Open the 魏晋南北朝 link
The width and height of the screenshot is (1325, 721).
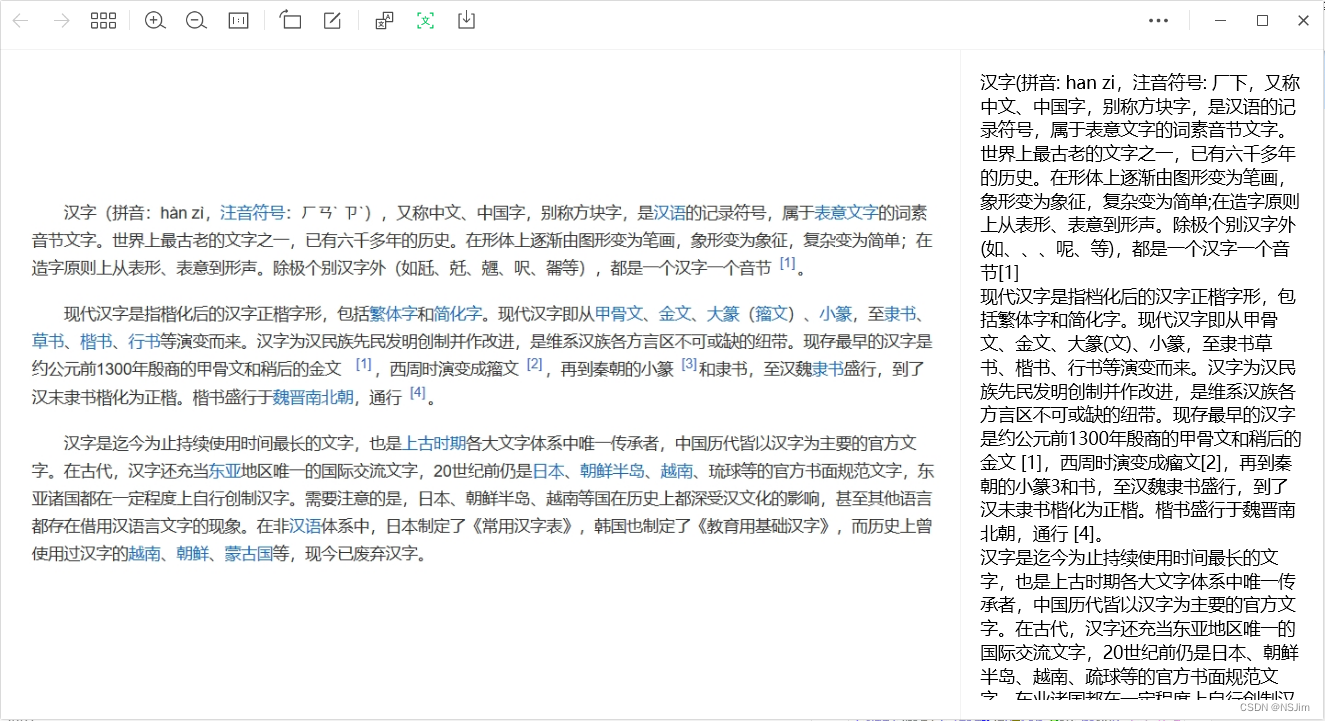[x=313, y=397]
